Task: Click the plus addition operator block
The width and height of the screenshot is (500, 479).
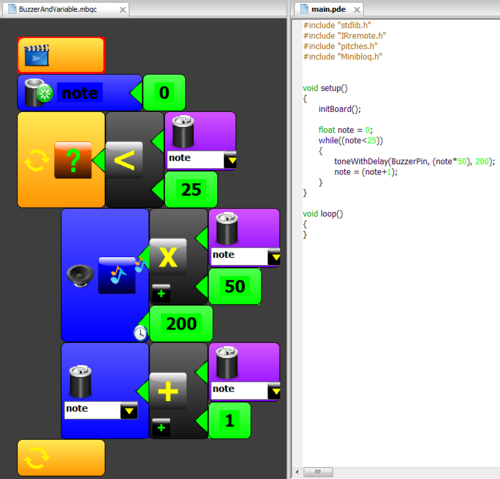Action: tap(168, 391)
